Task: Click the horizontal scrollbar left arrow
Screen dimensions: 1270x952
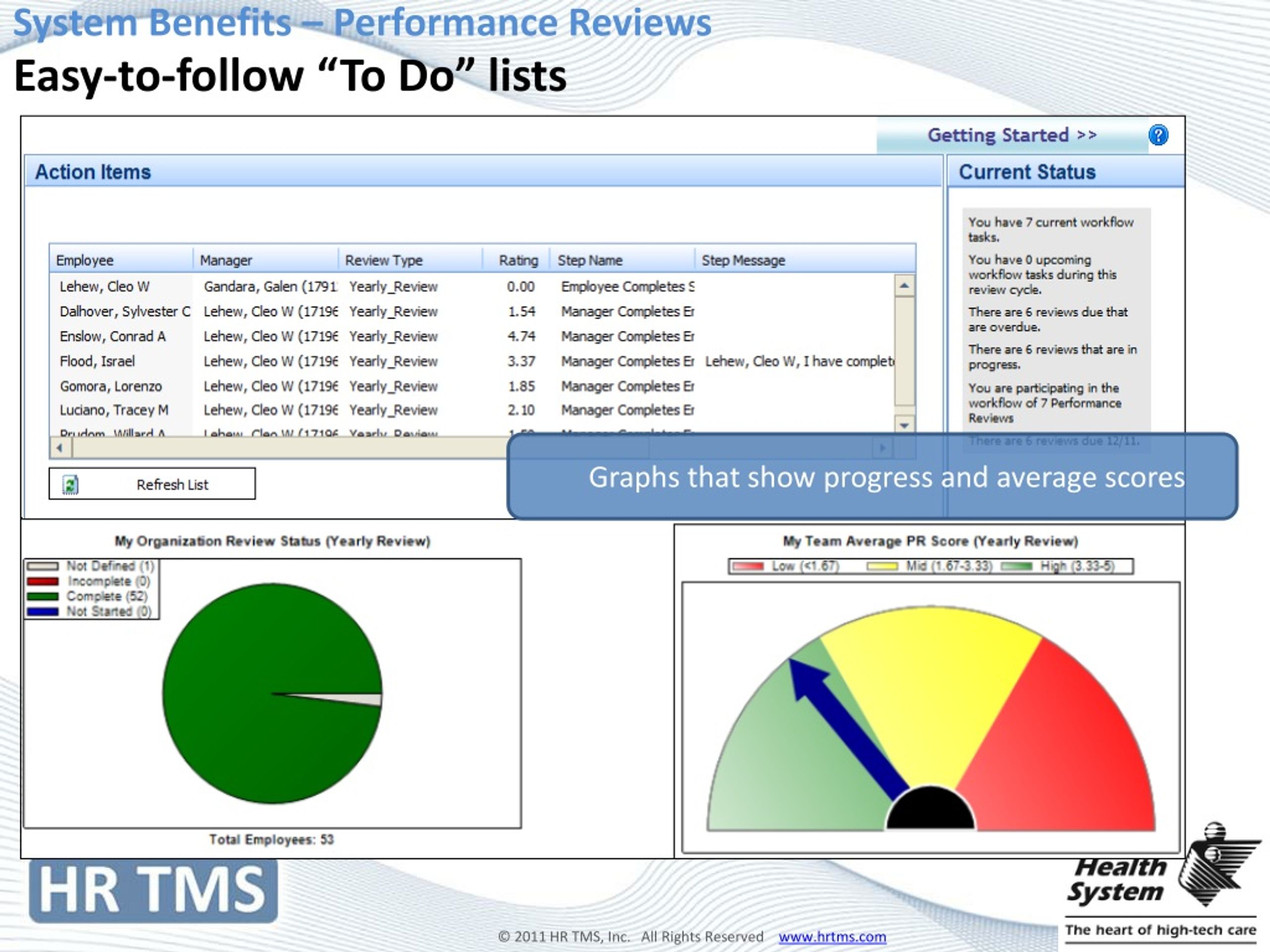Action: (61, 448)
